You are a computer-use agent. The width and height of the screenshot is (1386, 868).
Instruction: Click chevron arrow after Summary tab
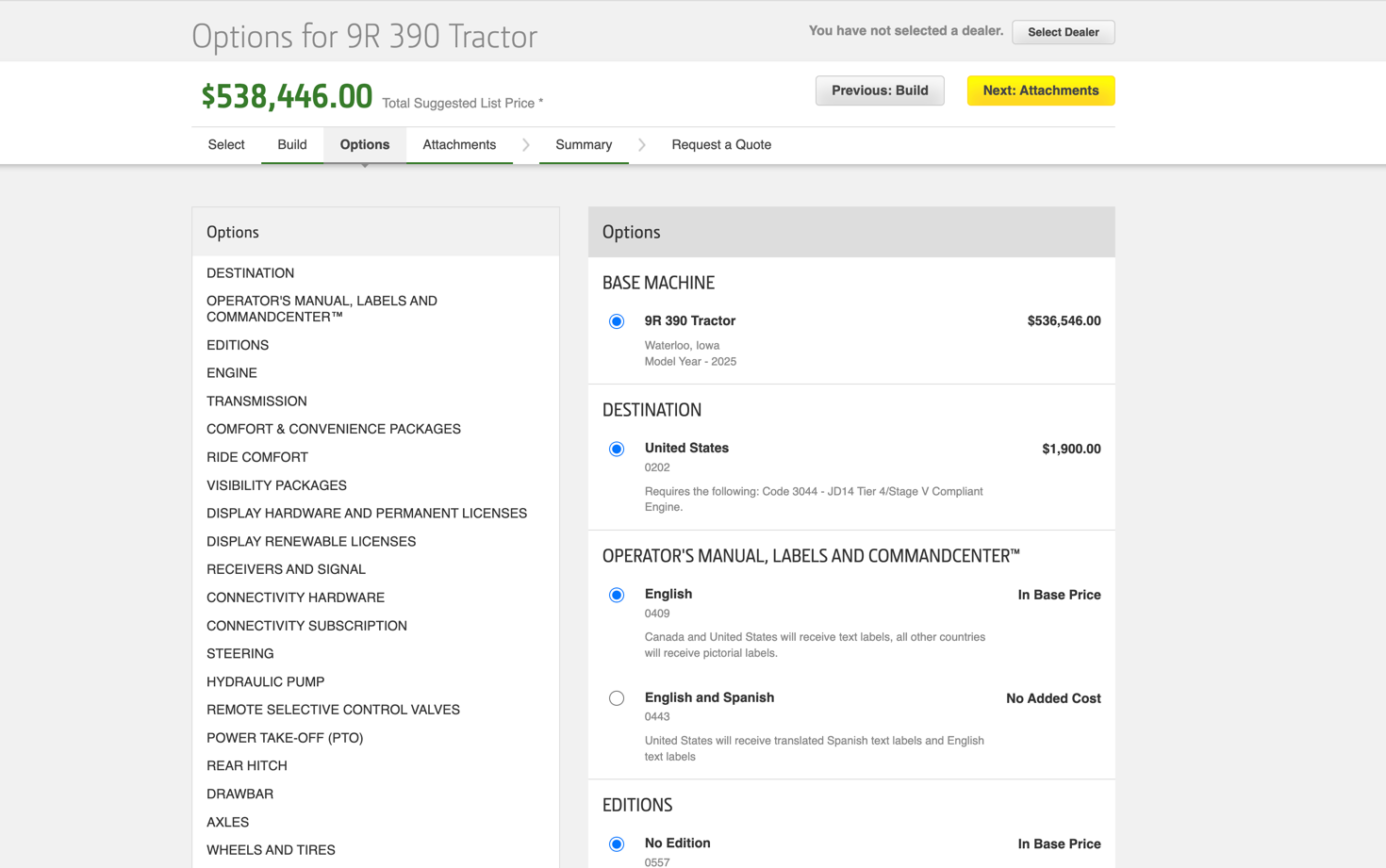[642, 145]
